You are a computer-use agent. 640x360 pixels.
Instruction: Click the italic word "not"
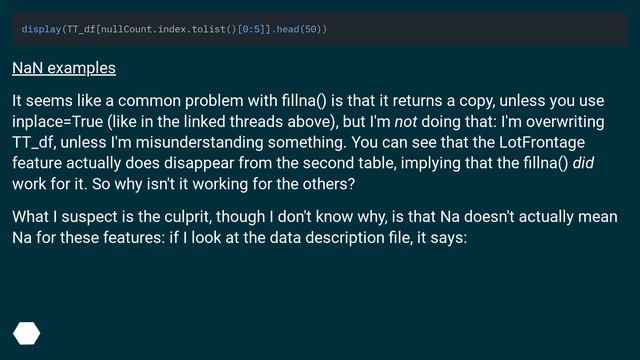405,122
